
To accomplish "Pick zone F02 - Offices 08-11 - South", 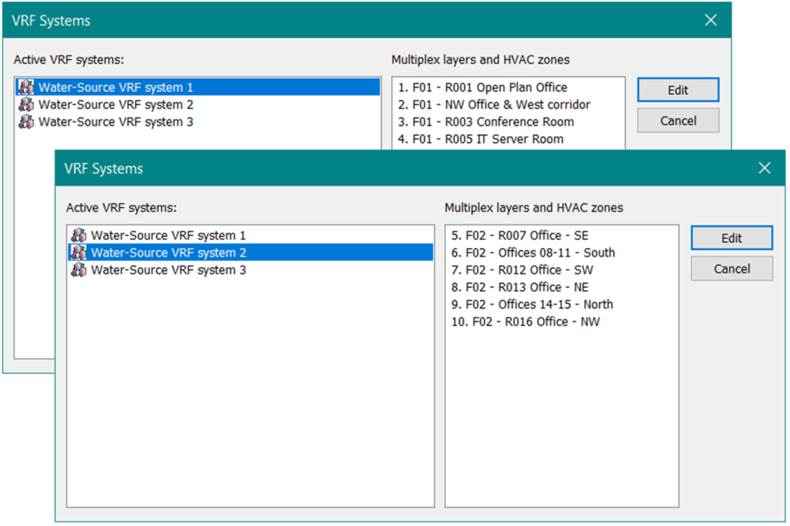I will [x=533, y=253].
